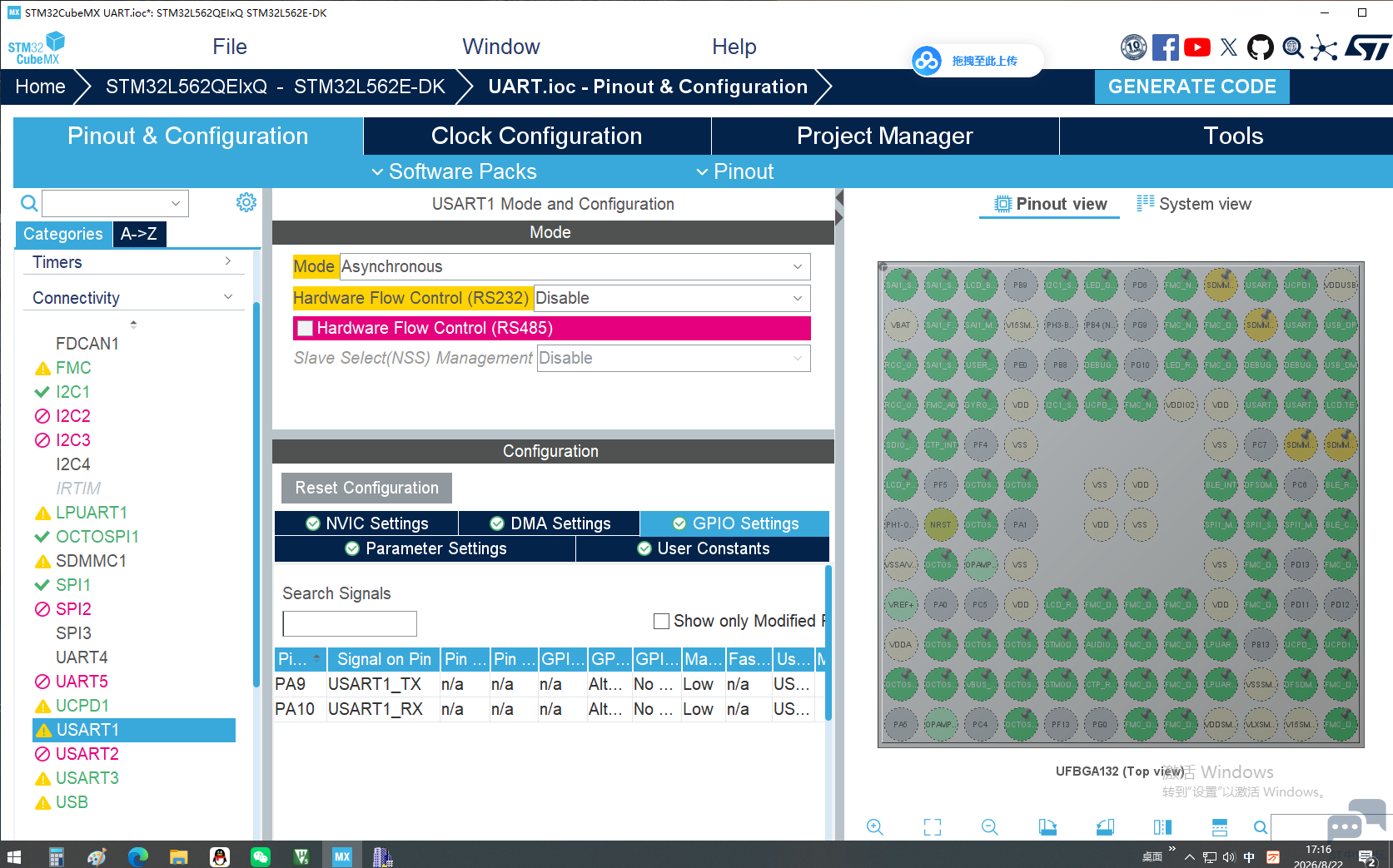Click the STM32CubeMX logo
Viewport: 1393px width, 868px height.
pos(36,47)
